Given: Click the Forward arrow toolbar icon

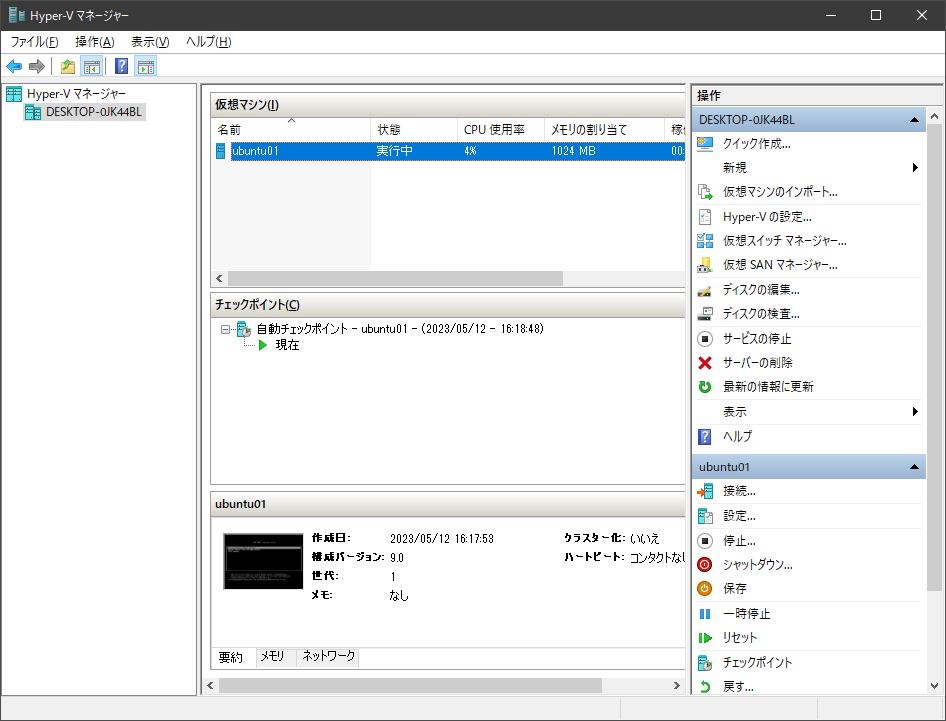Looking at the screenshot, I should click(37, 66).
